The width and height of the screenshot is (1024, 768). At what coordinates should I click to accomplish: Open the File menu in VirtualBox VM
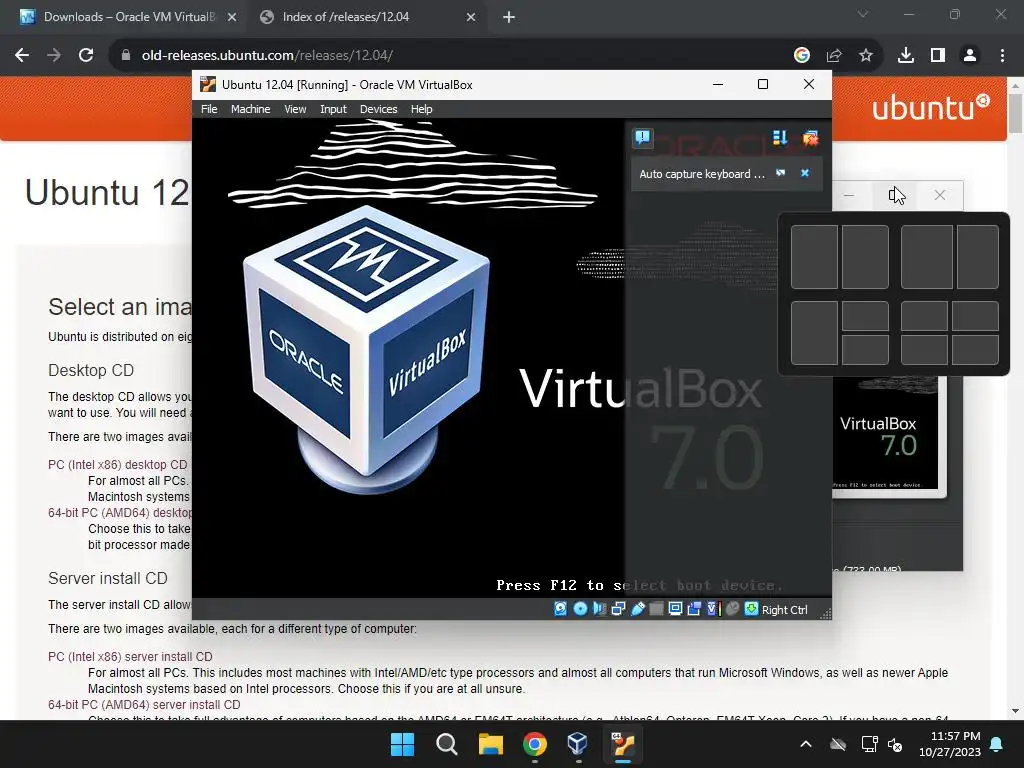(x=209, y=109)
